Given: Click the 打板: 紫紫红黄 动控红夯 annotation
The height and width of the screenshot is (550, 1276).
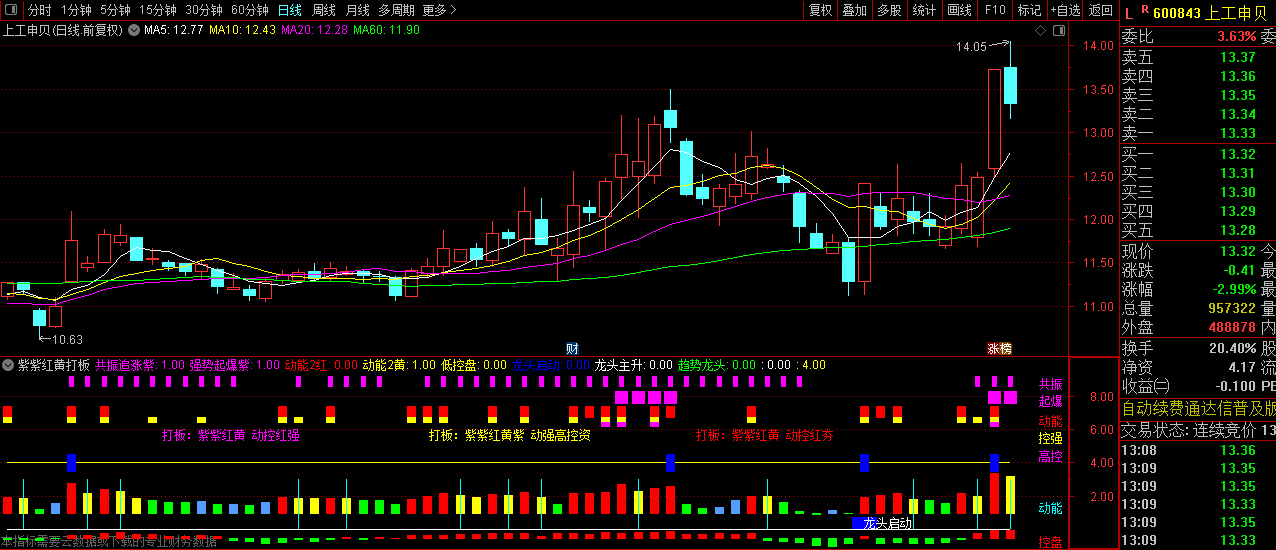Looking at the screenshot, I should 764,435.
